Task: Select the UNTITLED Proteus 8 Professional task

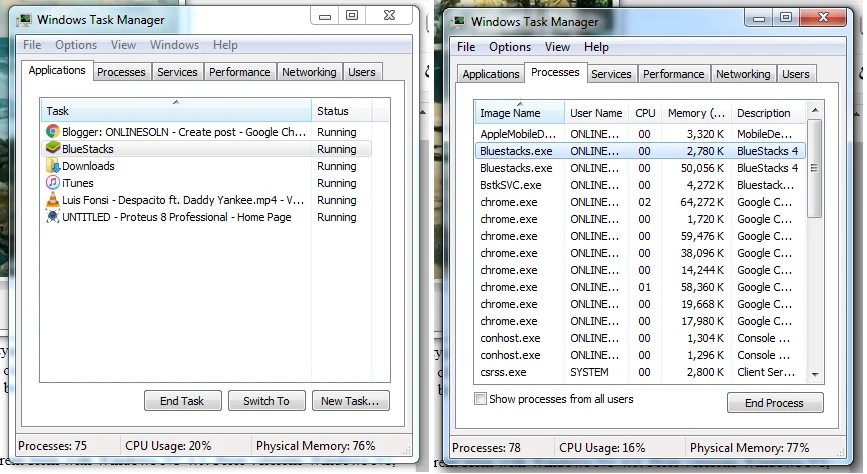Action: pos(206,217)
